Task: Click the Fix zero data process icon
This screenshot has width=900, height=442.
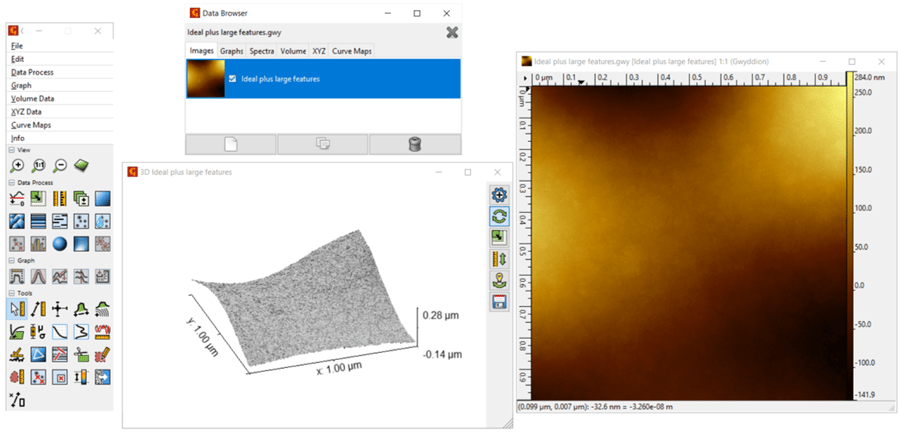Action: [18, 199]
